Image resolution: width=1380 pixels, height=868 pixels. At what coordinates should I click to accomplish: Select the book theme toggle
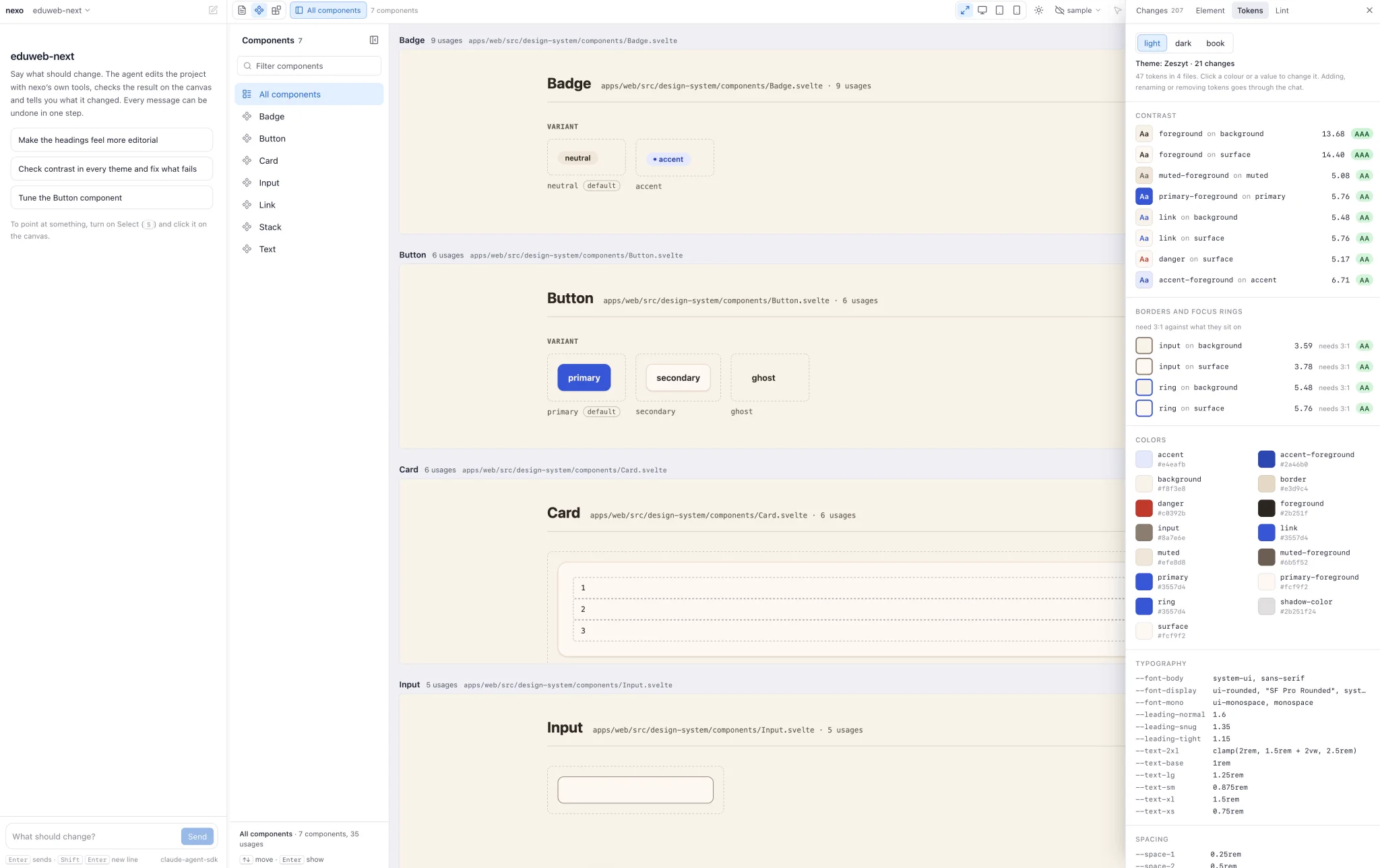point(1216,43)
